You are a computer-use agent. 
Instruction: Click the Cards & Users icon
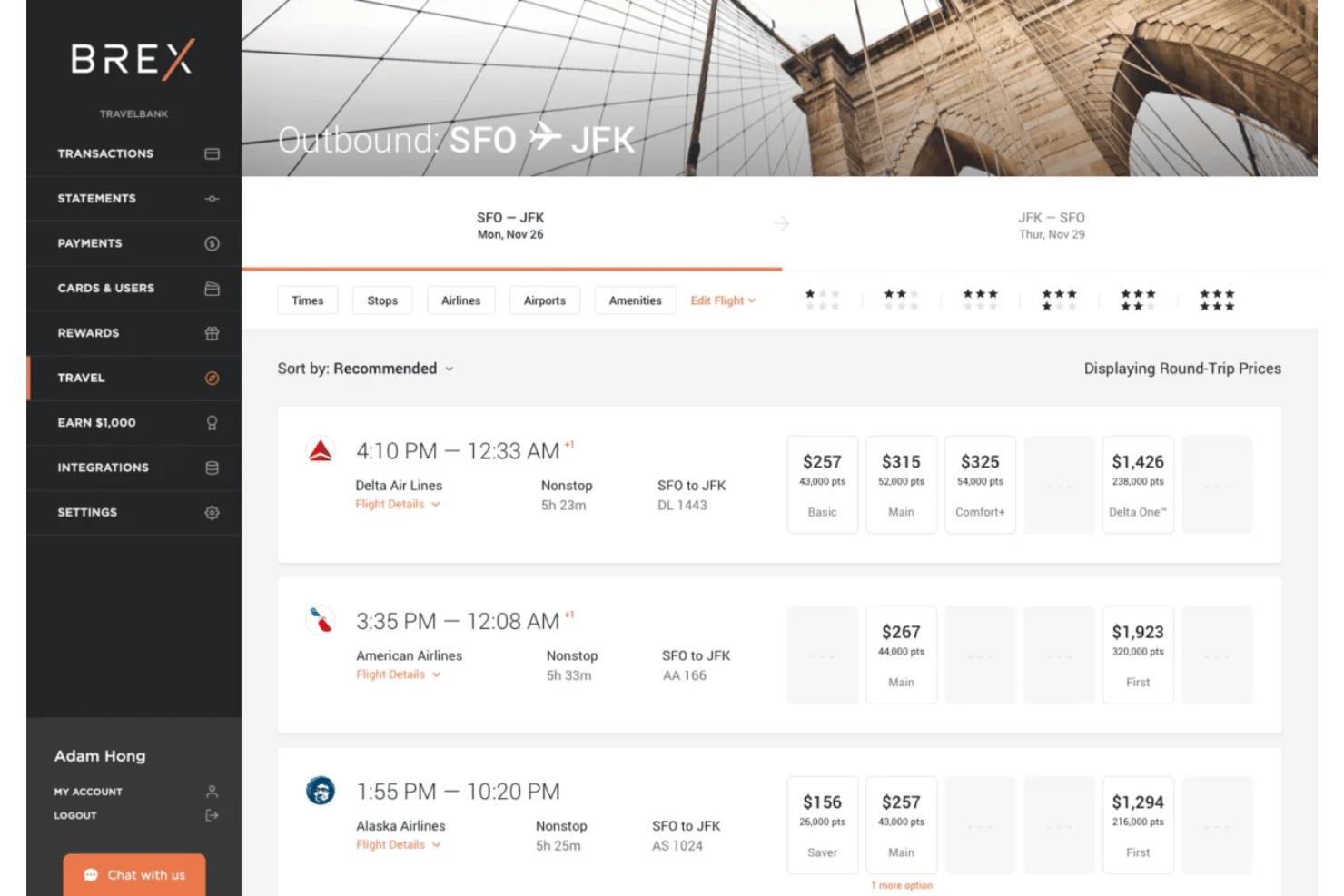pyautogui.click(x=212, y=289)
